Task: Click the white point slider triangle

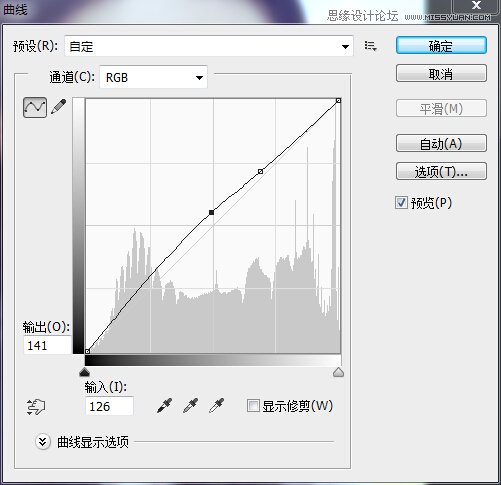Action: pyautogui.click(x=338, y=372)
